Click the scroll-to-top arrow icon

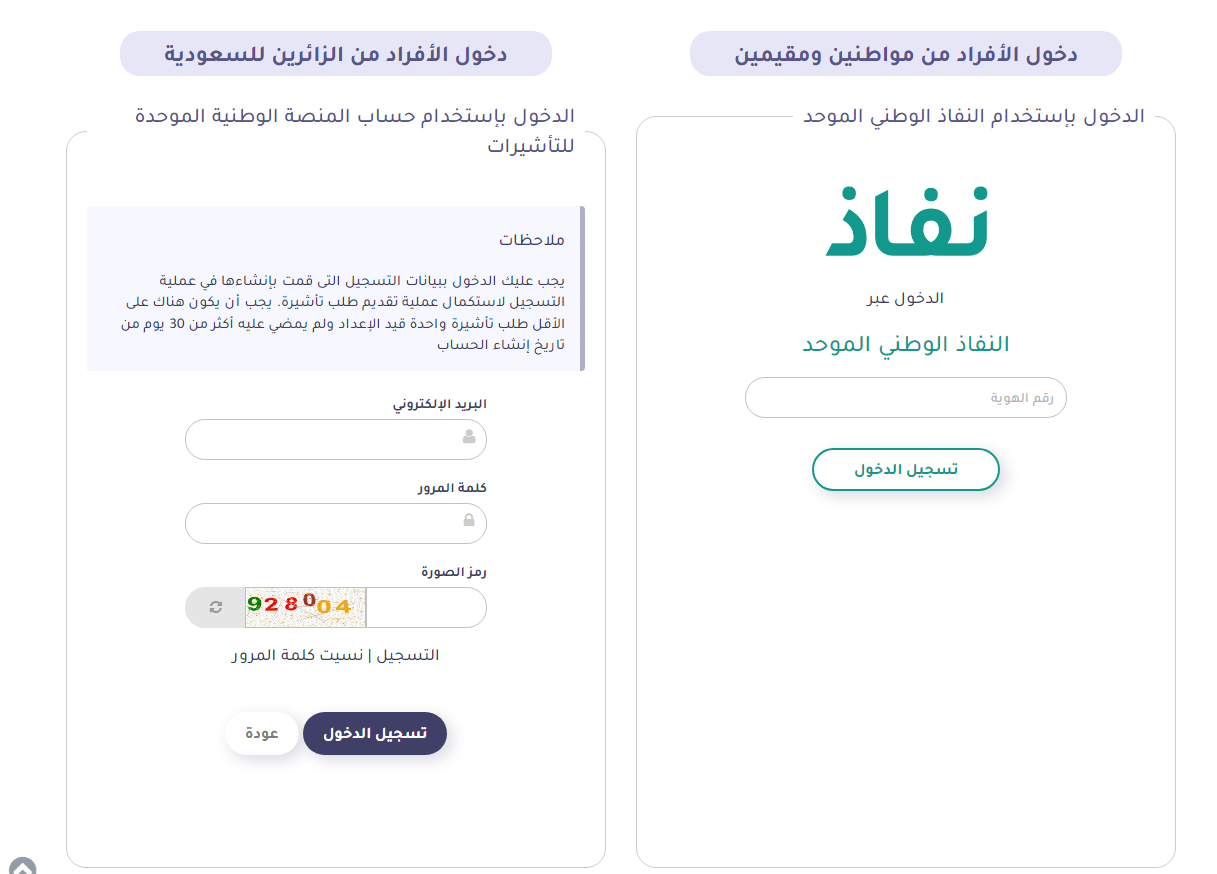22,867
